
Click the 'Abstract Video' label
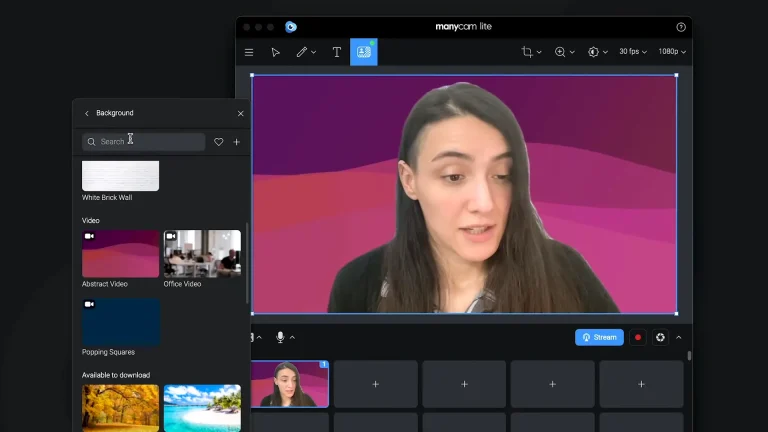click(104, 284)
